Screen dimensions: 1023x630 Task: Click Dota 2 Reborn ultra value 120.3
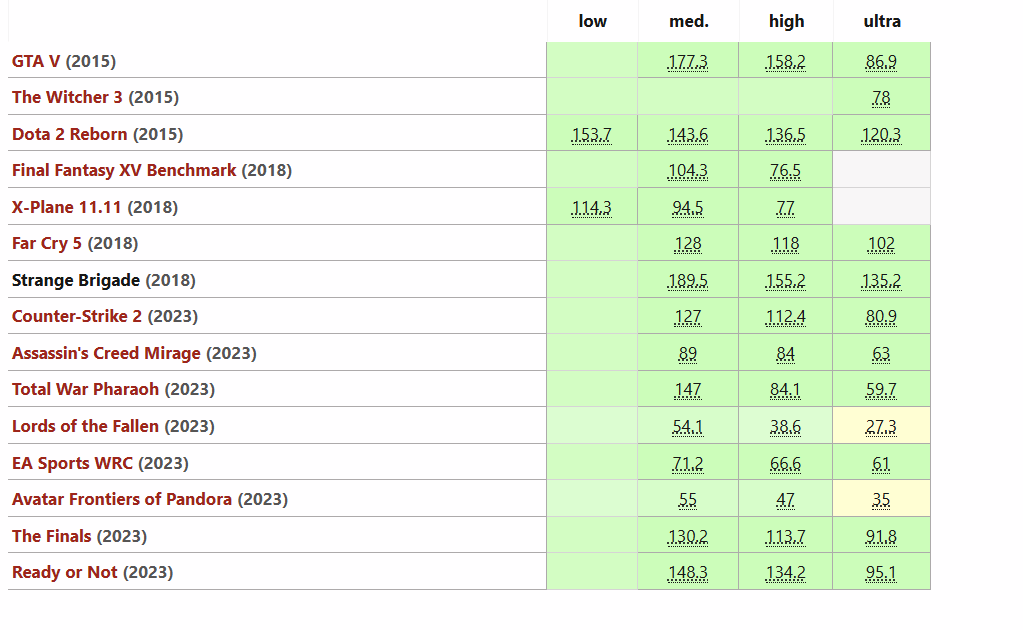[881, 135]
